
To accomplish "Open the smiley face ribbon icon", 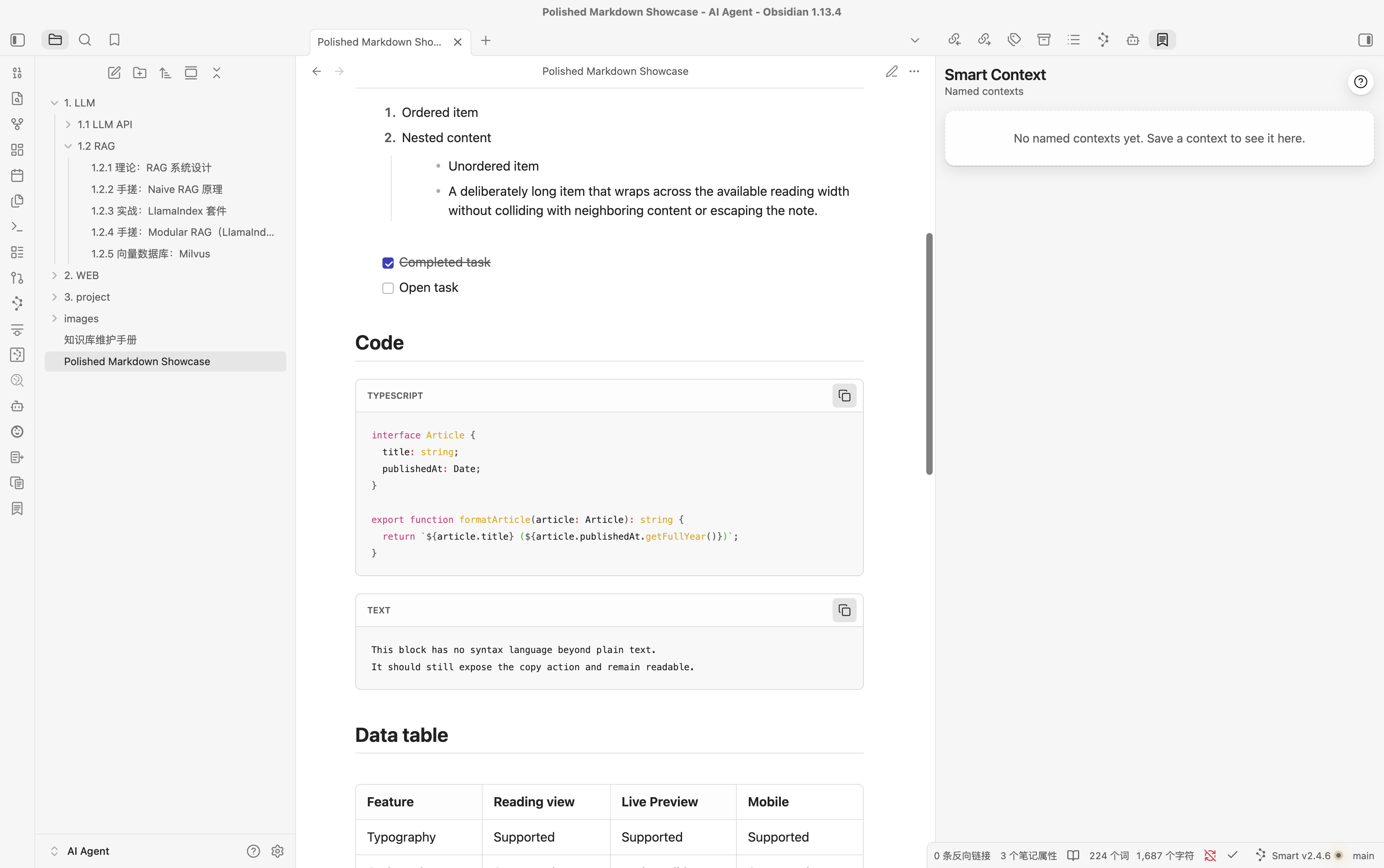I will point(17,432).
